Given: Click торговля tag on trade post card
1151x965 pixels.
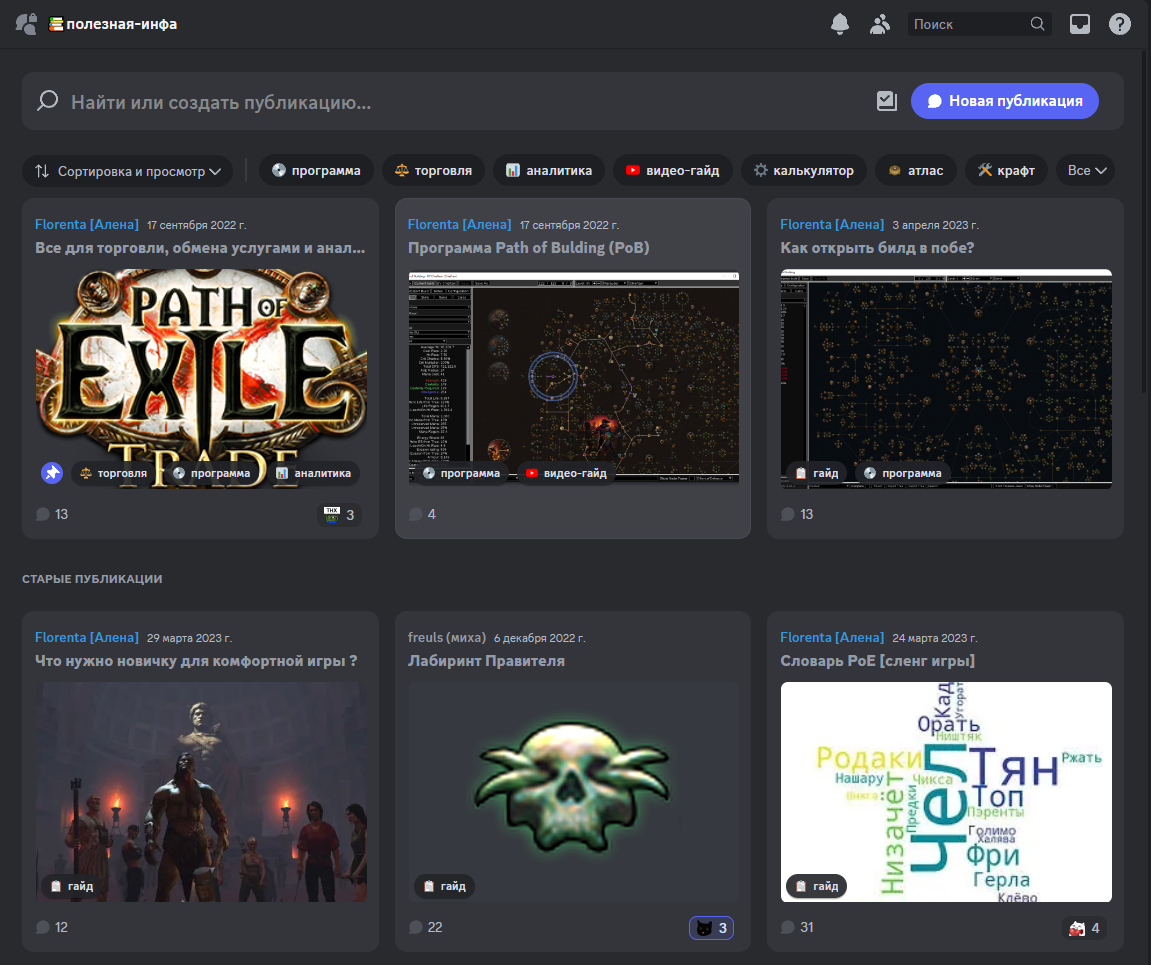Looking at the screenshot, I should (x=113, y=473).
